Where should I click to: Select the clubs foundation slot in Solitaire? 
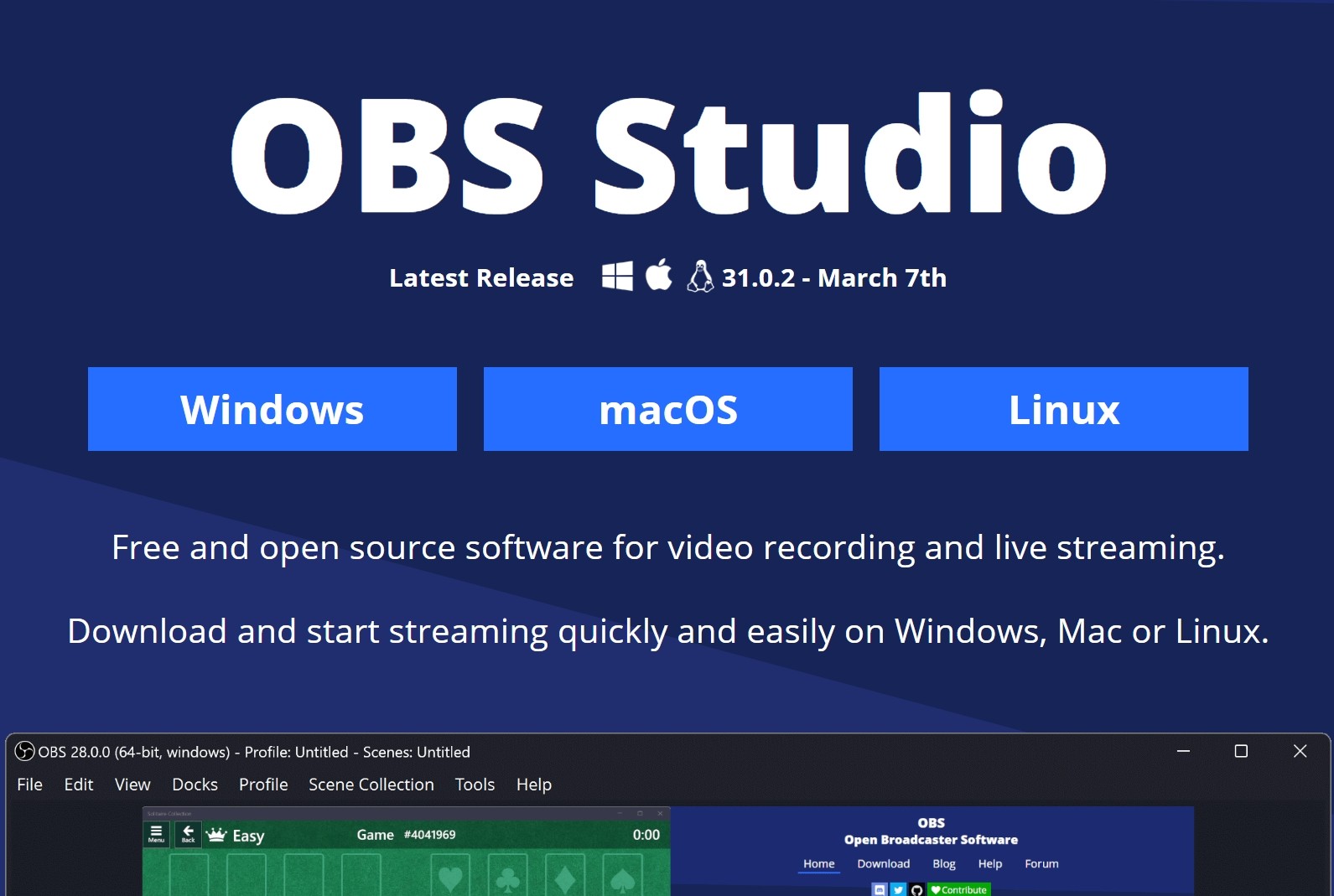507,876
